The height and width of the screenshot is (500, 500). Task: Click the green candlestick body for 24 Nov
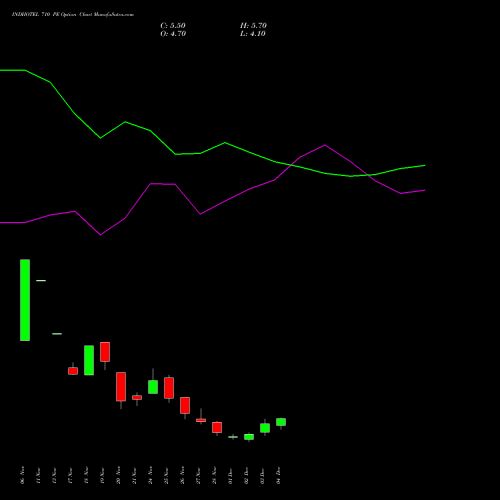coord(153,387)
